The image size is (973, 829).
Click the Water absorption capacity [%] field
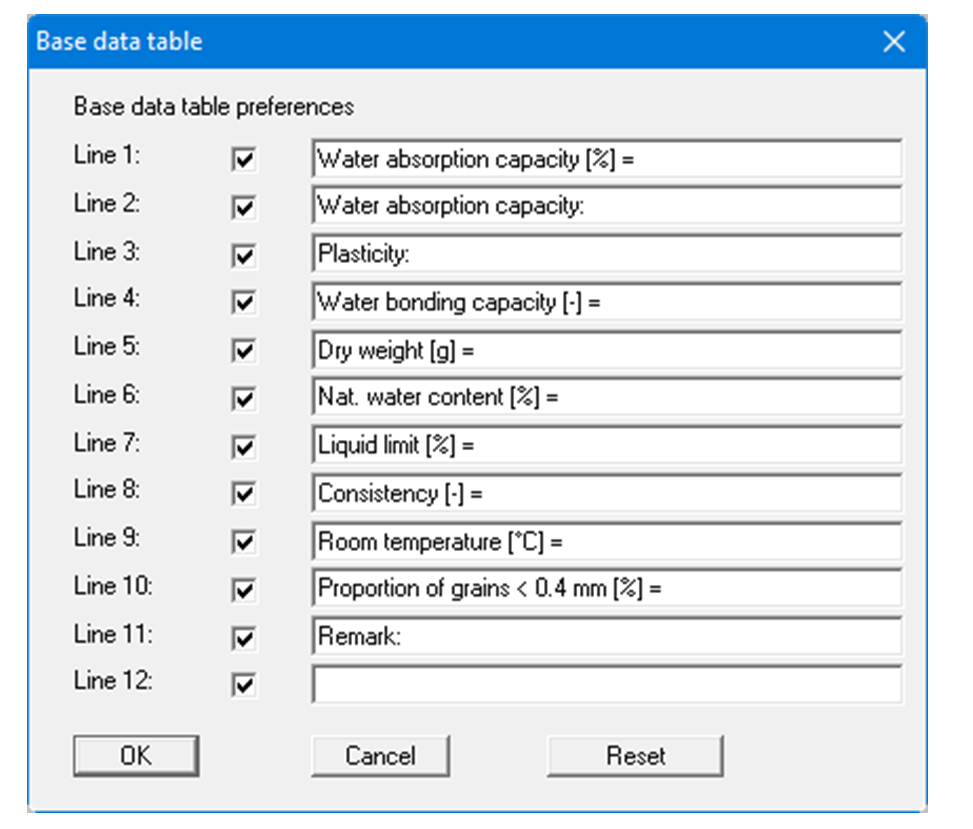point(606,159)
